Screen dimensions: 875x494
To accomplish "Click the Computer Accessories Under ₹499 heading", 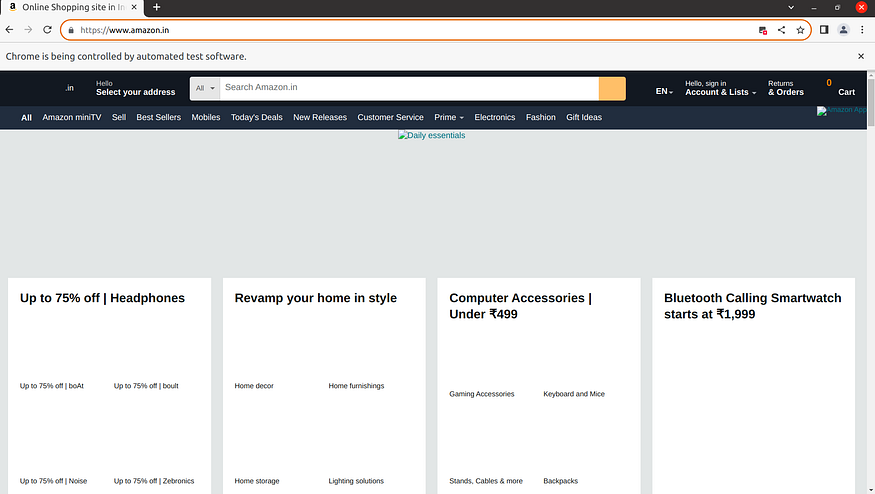I will coord(520,306).
